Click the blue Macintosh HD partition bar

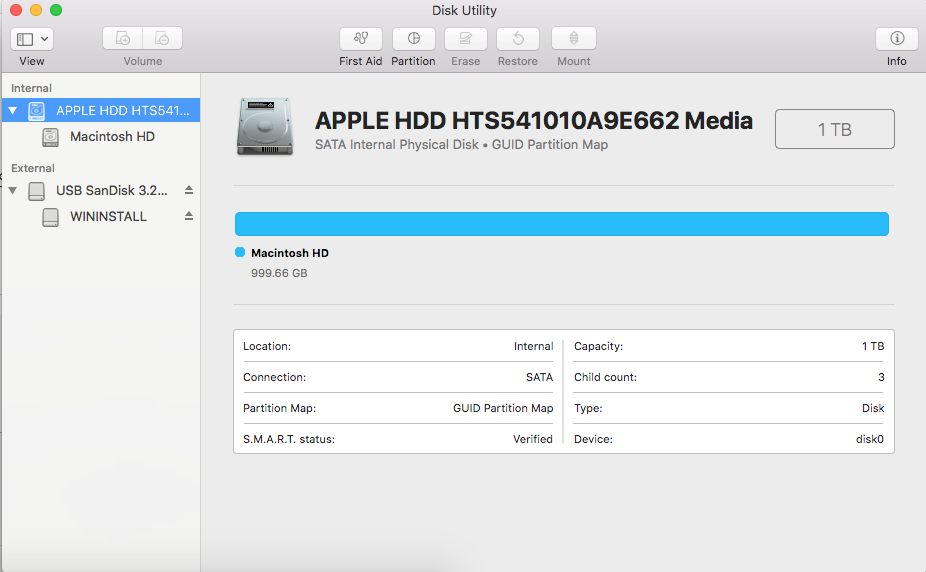562,224
